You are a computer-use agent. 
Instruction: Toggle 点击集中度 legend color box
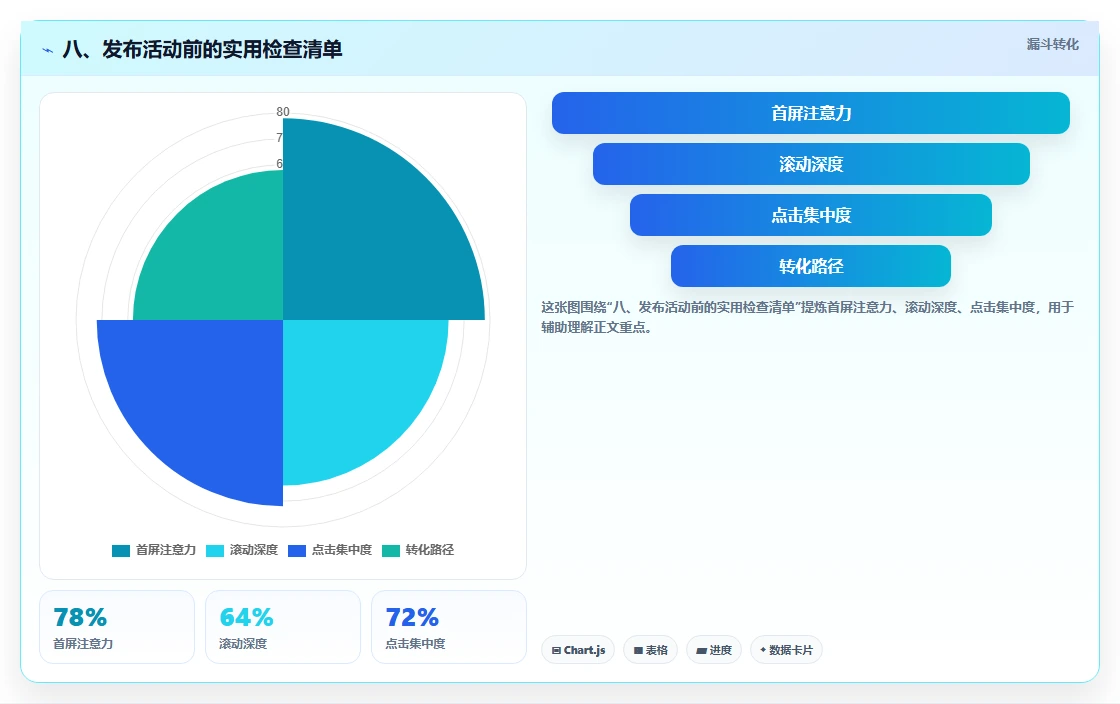(x=296, y=550)
